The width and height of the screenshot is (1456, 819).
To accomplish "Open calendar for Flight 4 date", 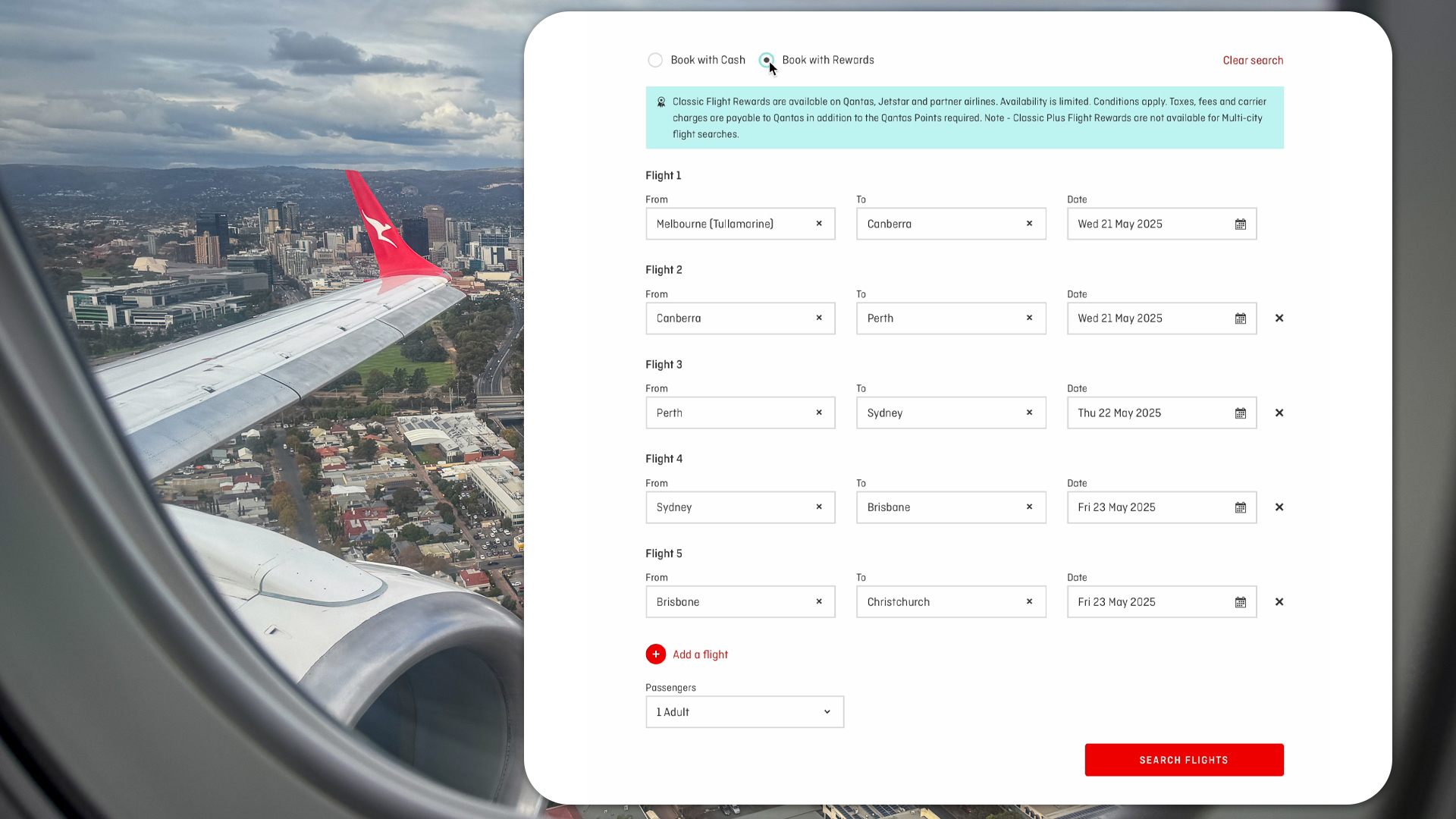I will [x=1241, y=507].
